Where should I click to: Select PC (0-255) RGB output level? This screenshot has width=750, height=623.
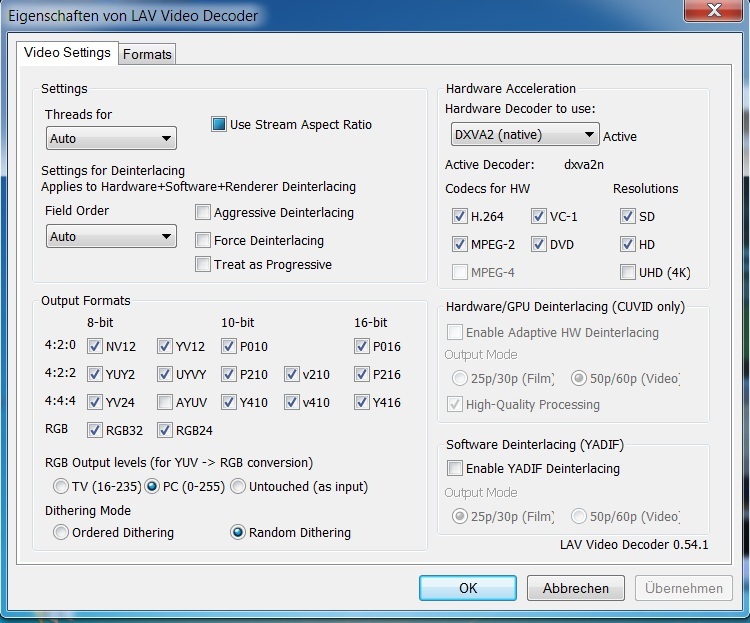point(152,486)
